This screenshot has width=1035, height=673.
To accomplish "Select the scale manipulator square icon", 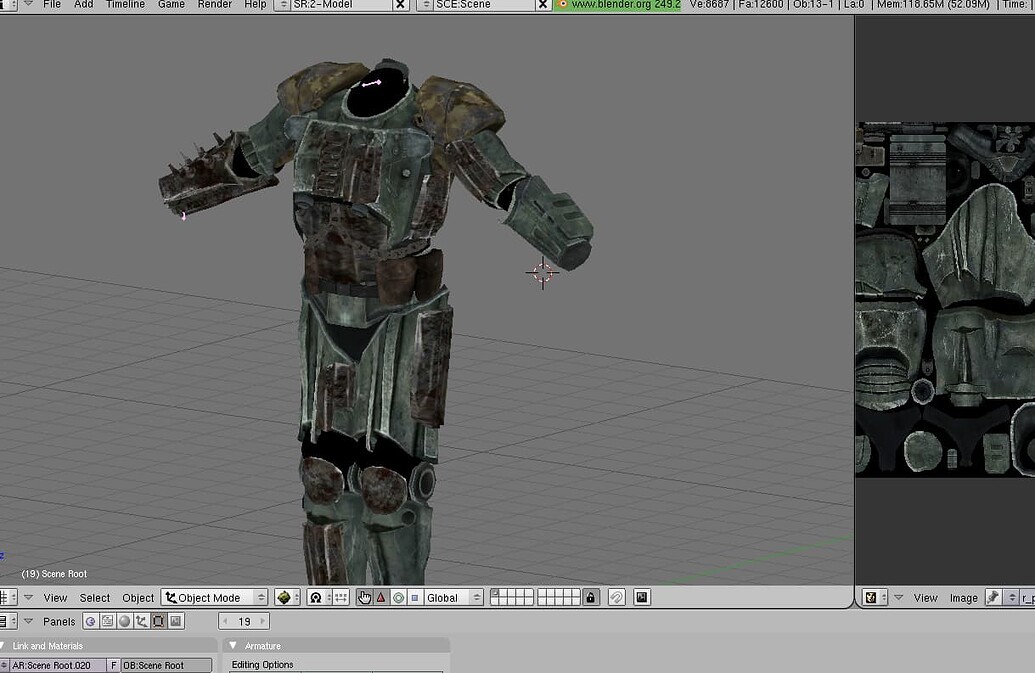I will click(x=413, y=597).
